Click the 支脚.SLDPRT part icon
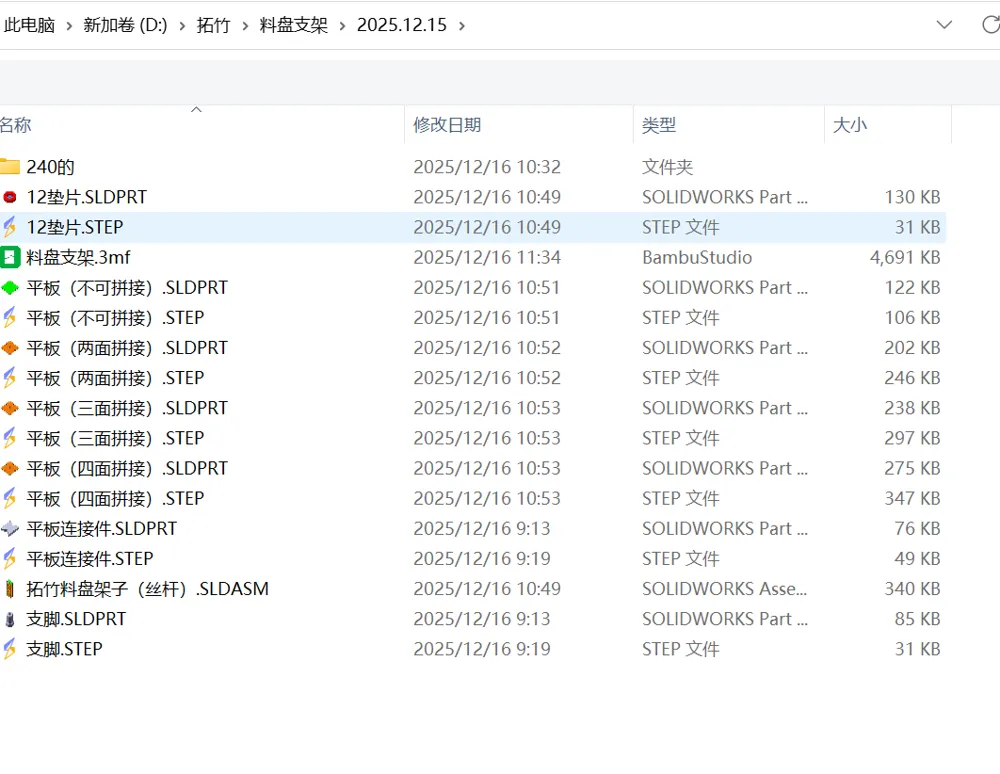 click(x=10, y=619)
